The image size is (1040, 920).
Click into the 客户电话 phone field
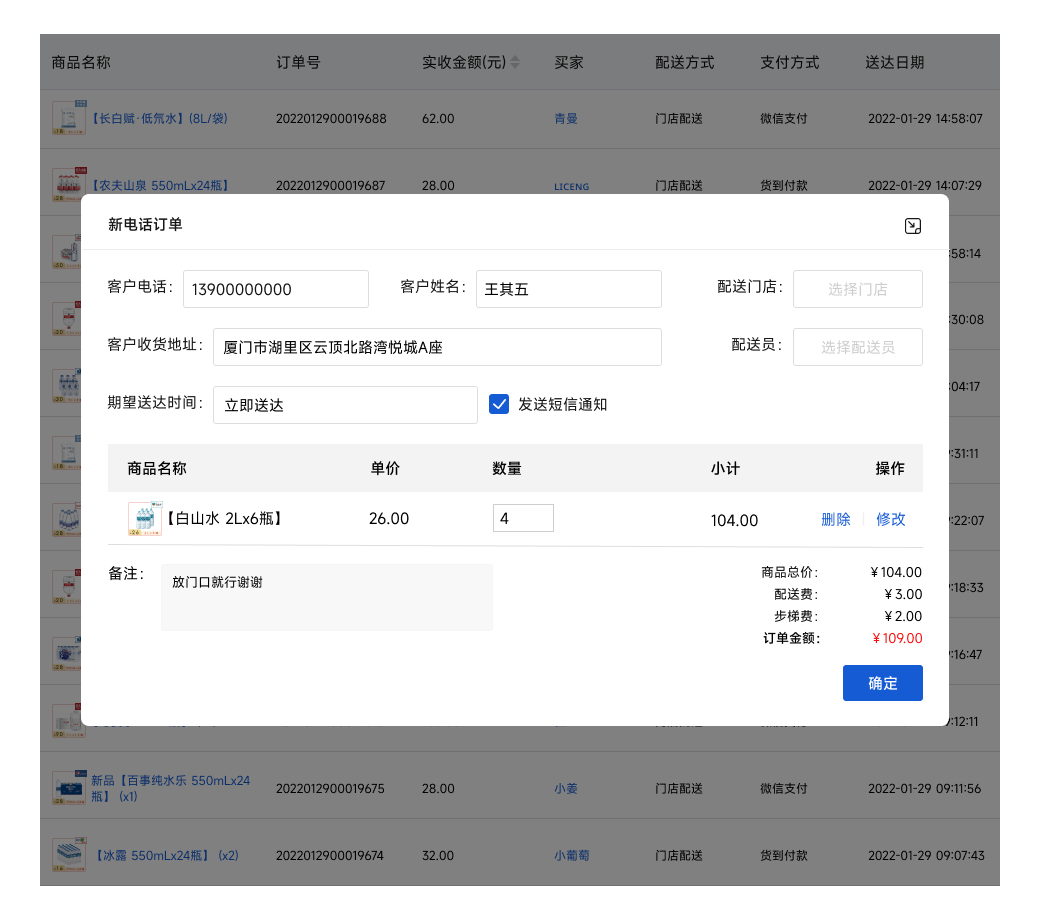coord(275,289)
